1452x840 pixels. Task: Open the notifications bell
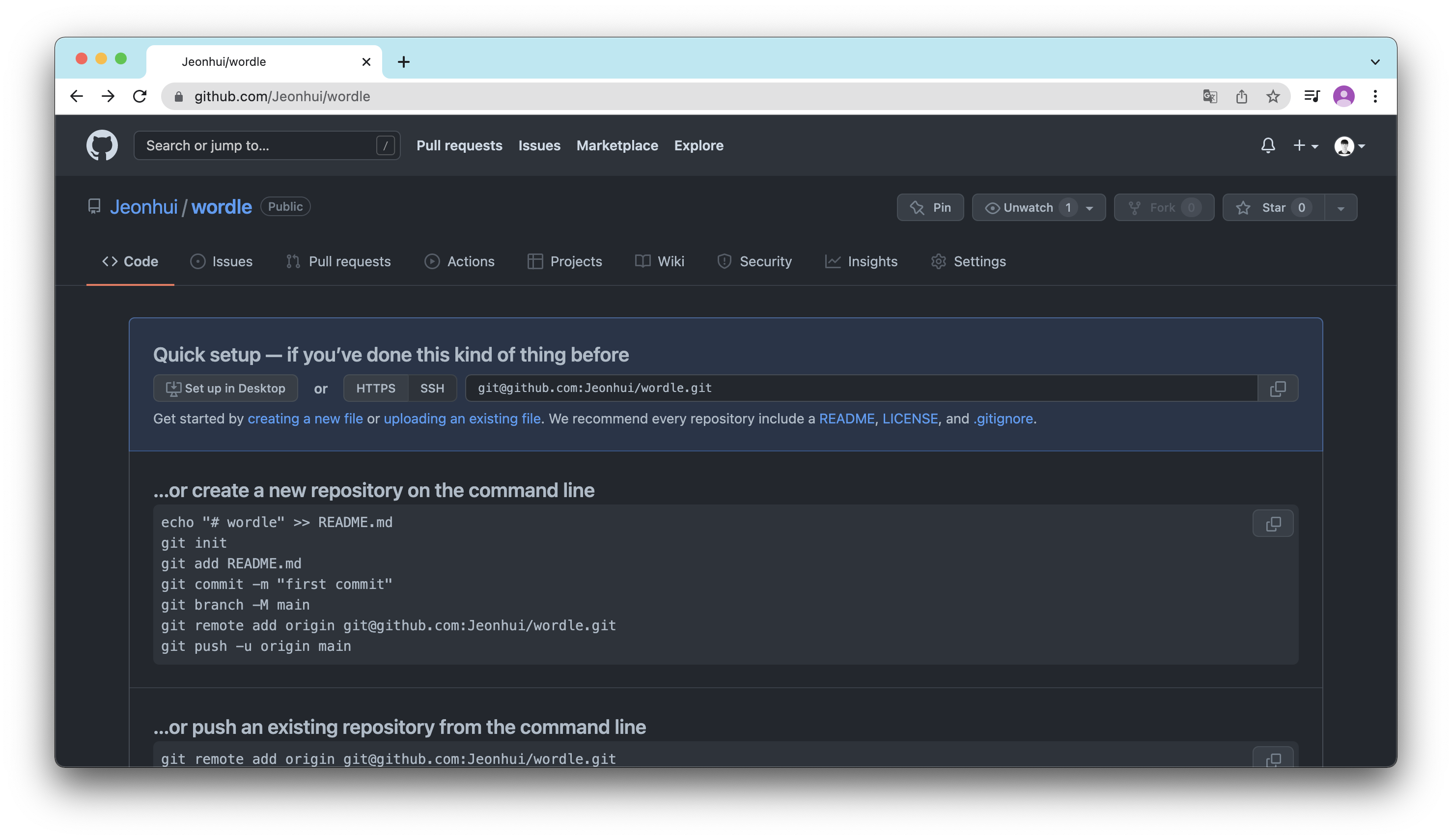[x=1268, y=145]
